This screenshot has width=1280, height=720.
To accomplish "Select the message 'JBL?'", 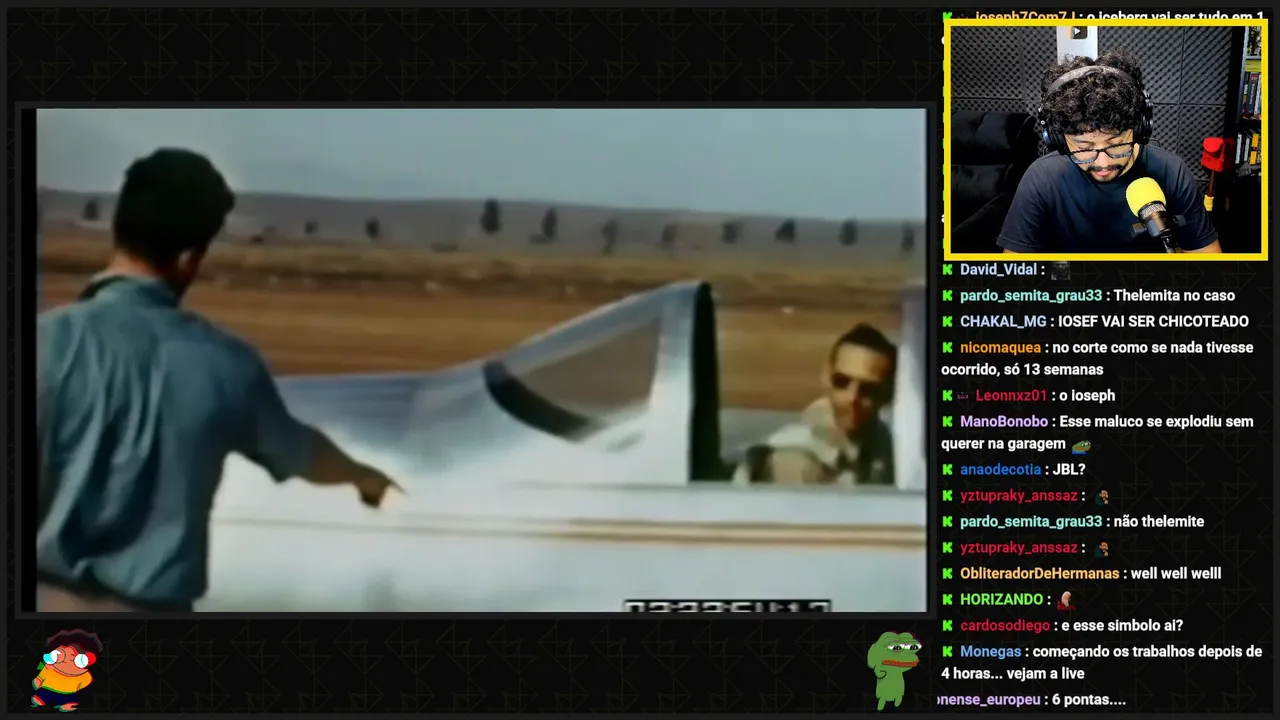I will tap(1069, 469).
